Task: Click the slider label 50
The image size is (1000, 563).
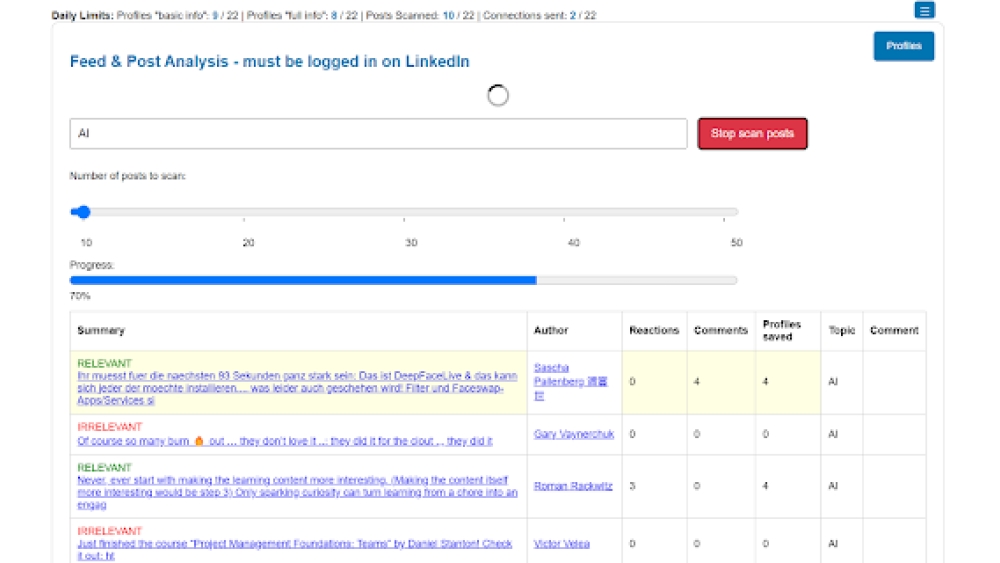Action: coord(737,243)
